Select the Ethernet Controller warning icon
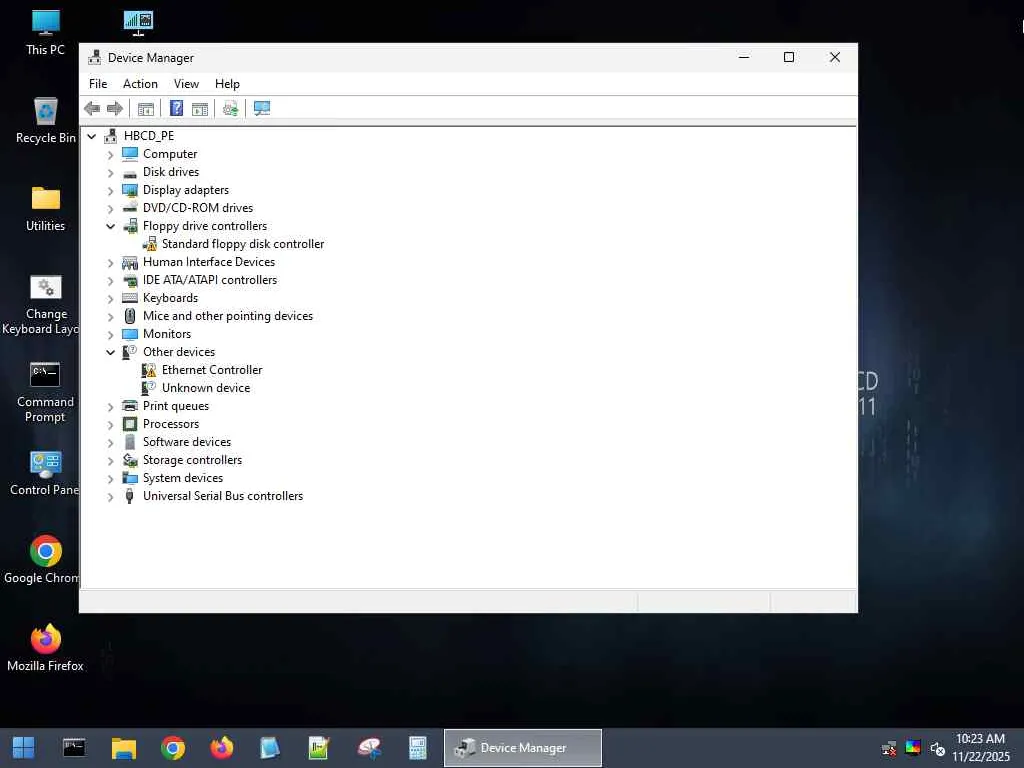Image resolution: width=1024 pixels, height=768 pixels. coord(149,370)
